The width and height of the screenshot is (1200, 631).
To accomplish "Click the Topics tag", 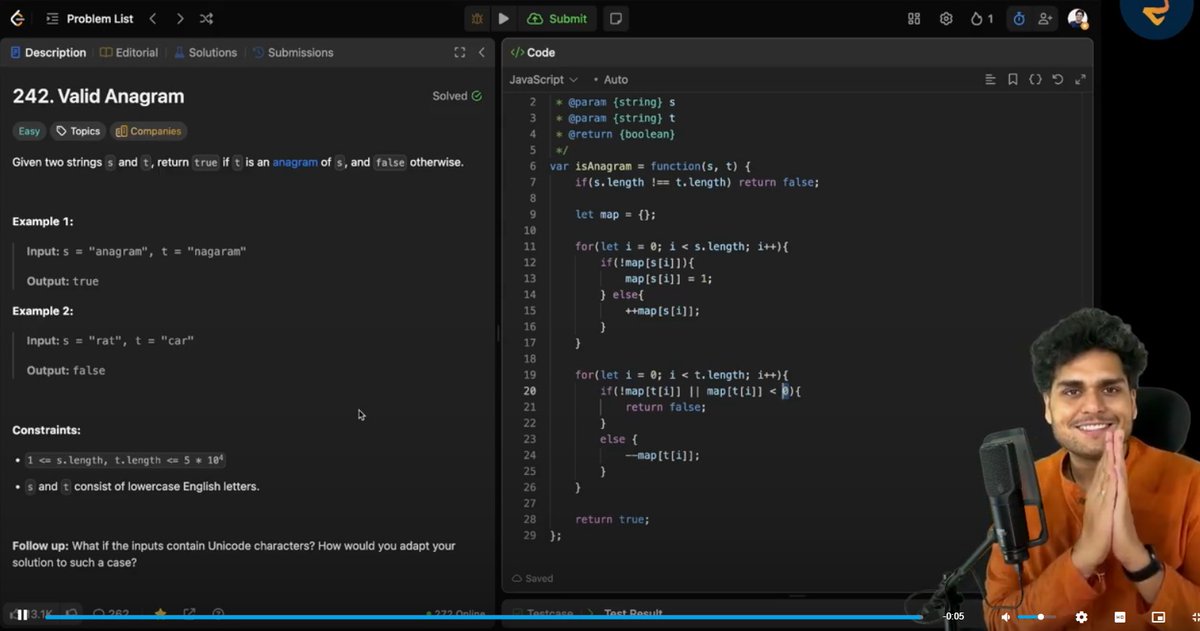I will pyautogui.click(x=78, y=131).
